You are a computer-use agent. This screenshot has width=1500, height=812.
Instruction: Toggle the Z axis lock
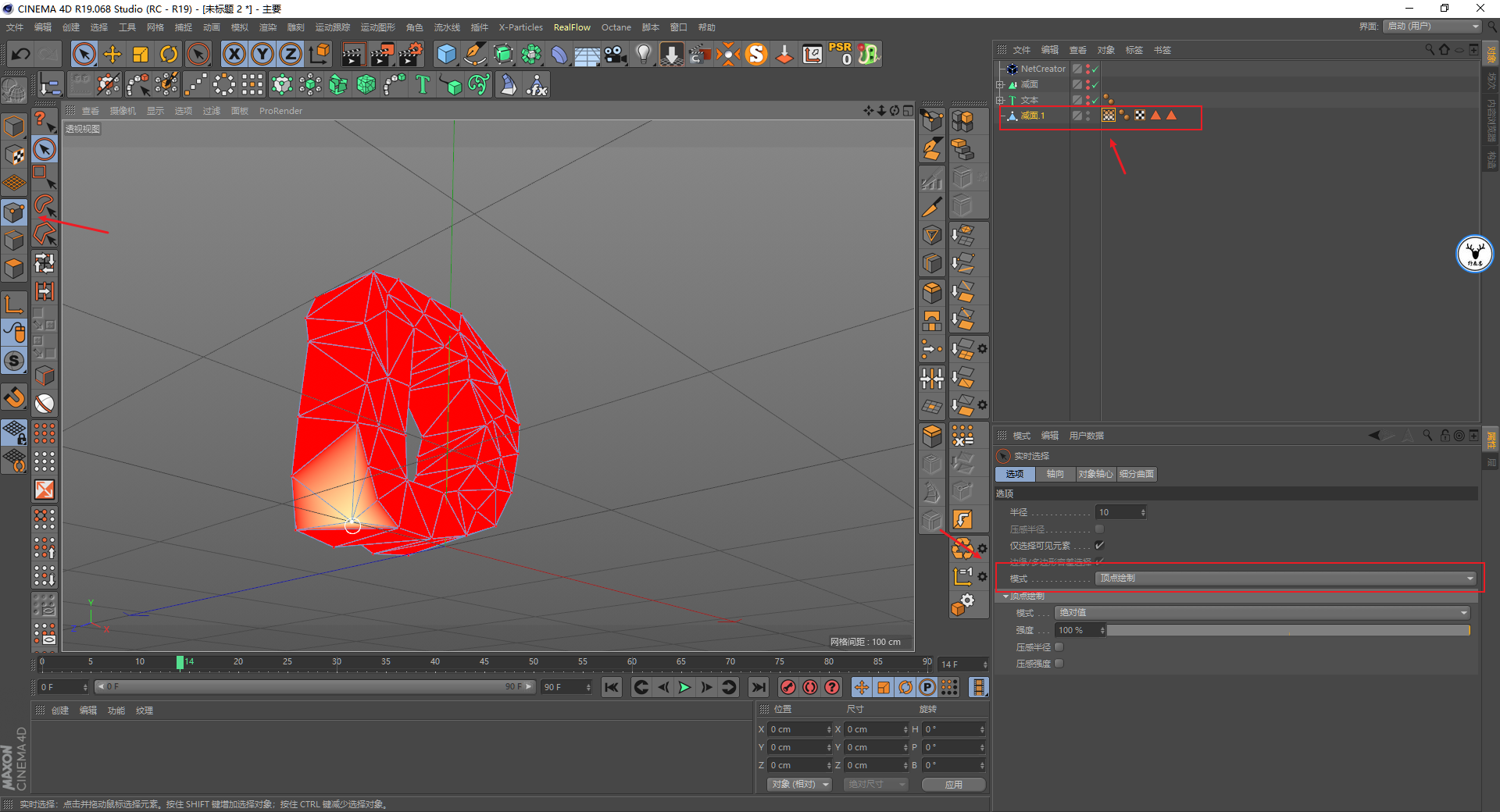[291, 54]
